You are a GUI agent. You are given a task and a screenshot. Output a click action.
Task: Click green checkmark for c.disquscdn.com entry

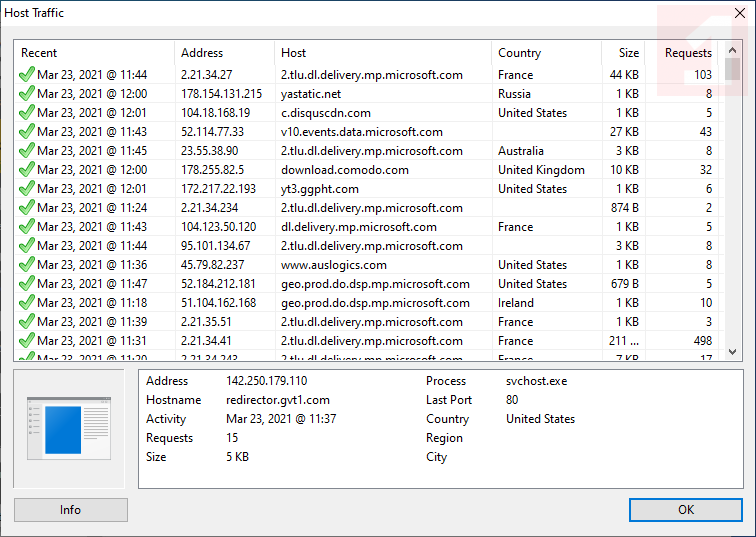pos(27,113)
